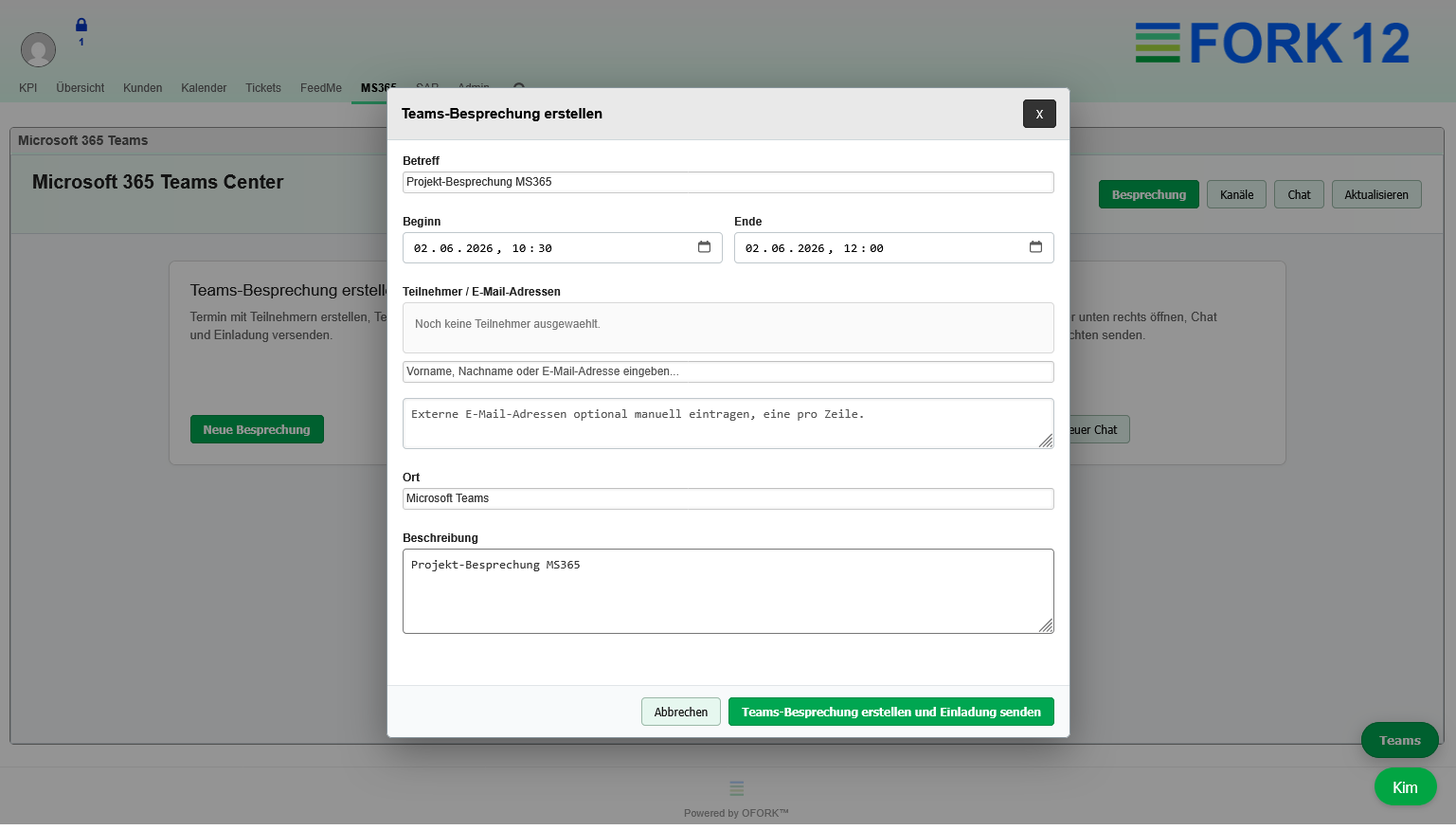Focus the Betreff input field
Viewport: 1456px width, 830px height.
728,182
